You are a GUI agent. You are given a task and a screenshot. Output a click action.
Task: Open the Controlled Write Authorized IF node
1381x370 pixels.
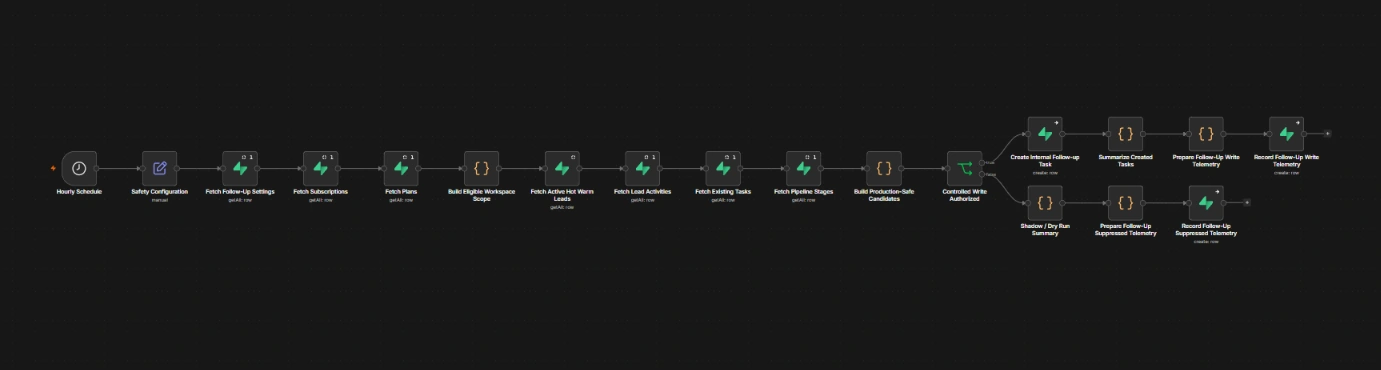[x=964, y=168]
